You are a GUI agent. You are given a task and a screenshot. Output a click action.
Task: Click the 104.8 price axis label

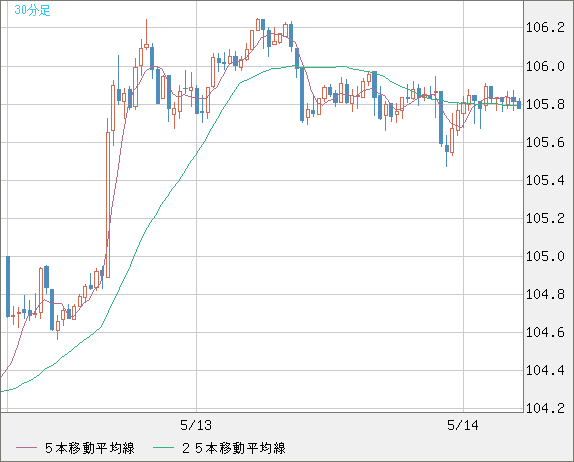(x=545, y=294)
